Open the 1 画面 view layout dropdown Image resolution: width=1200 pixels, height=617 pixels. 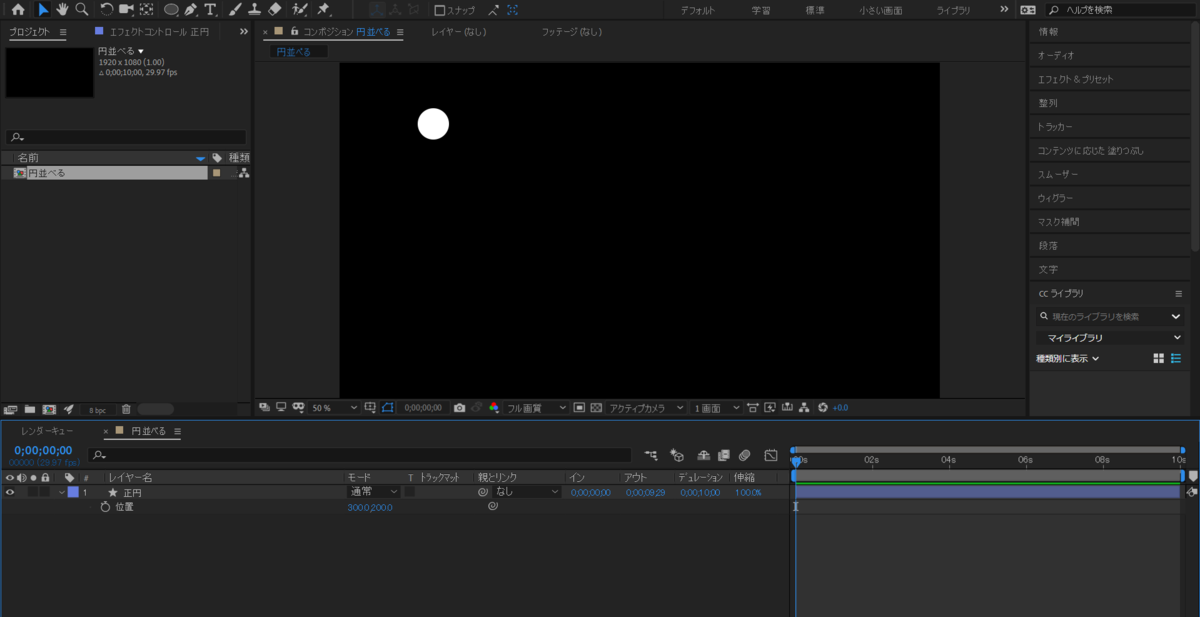(x=716, y=408)
